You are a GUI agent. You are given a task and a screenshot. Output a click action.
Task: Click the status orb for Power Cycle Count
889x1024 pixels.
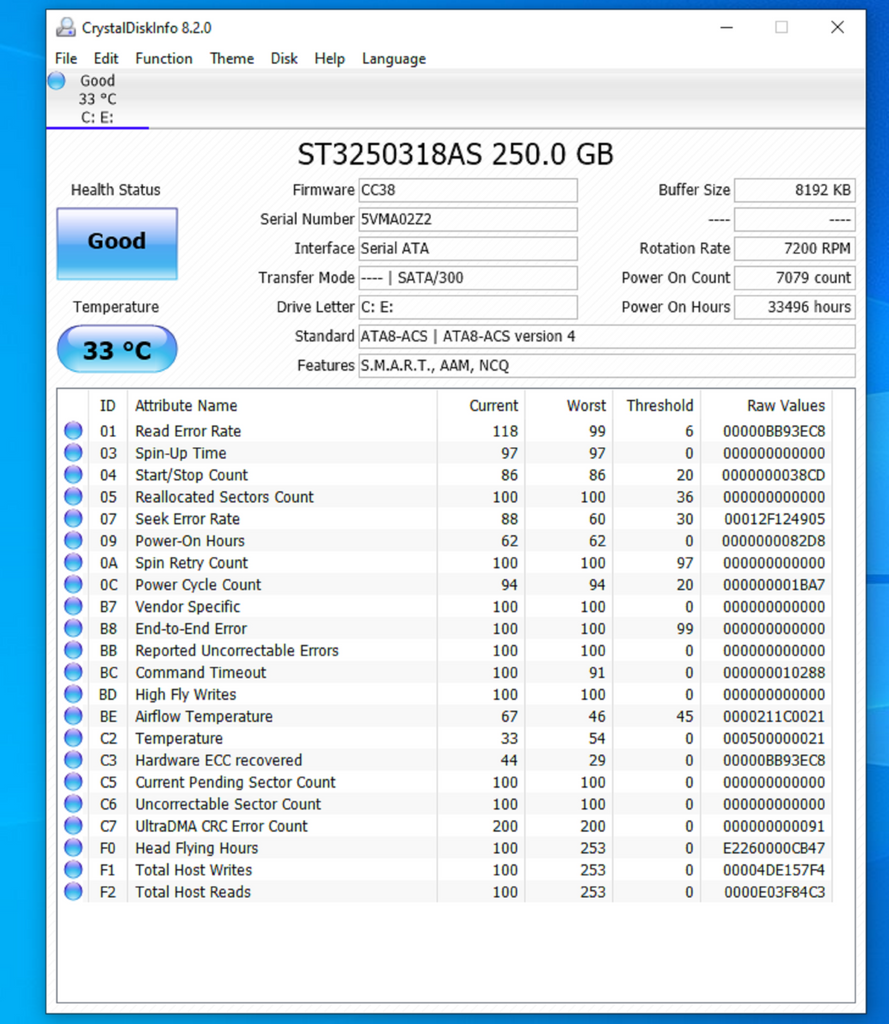coord(73,584)
